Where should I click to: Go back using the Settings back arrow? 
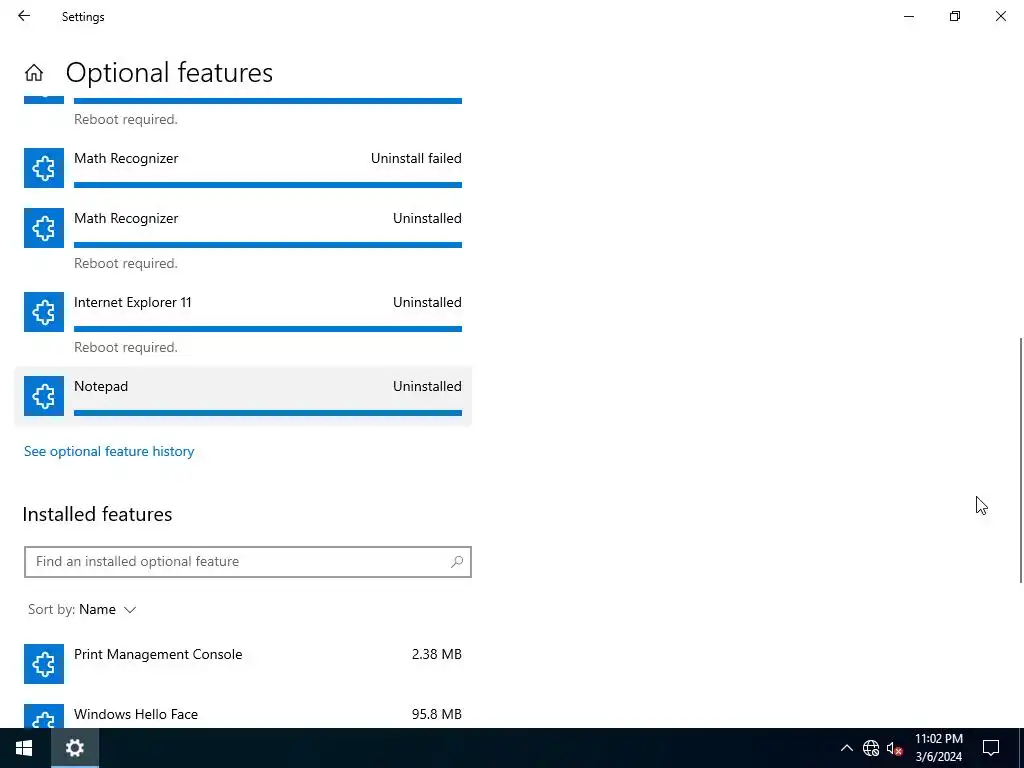pos(24,16)
